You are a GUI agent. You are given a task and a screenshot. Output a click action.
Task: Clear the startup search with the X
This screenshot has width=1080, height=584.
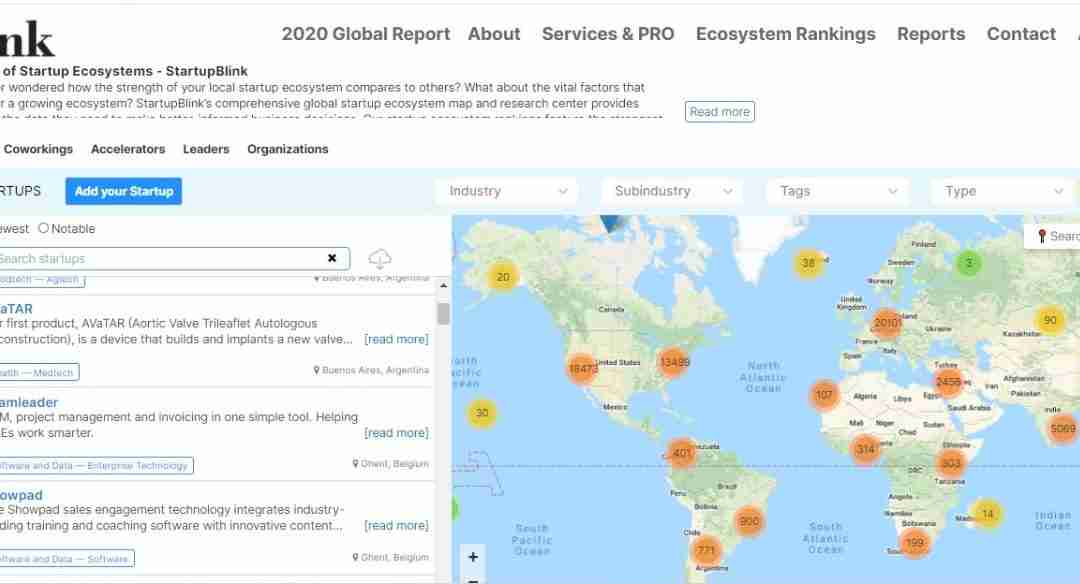pos(332,258)
